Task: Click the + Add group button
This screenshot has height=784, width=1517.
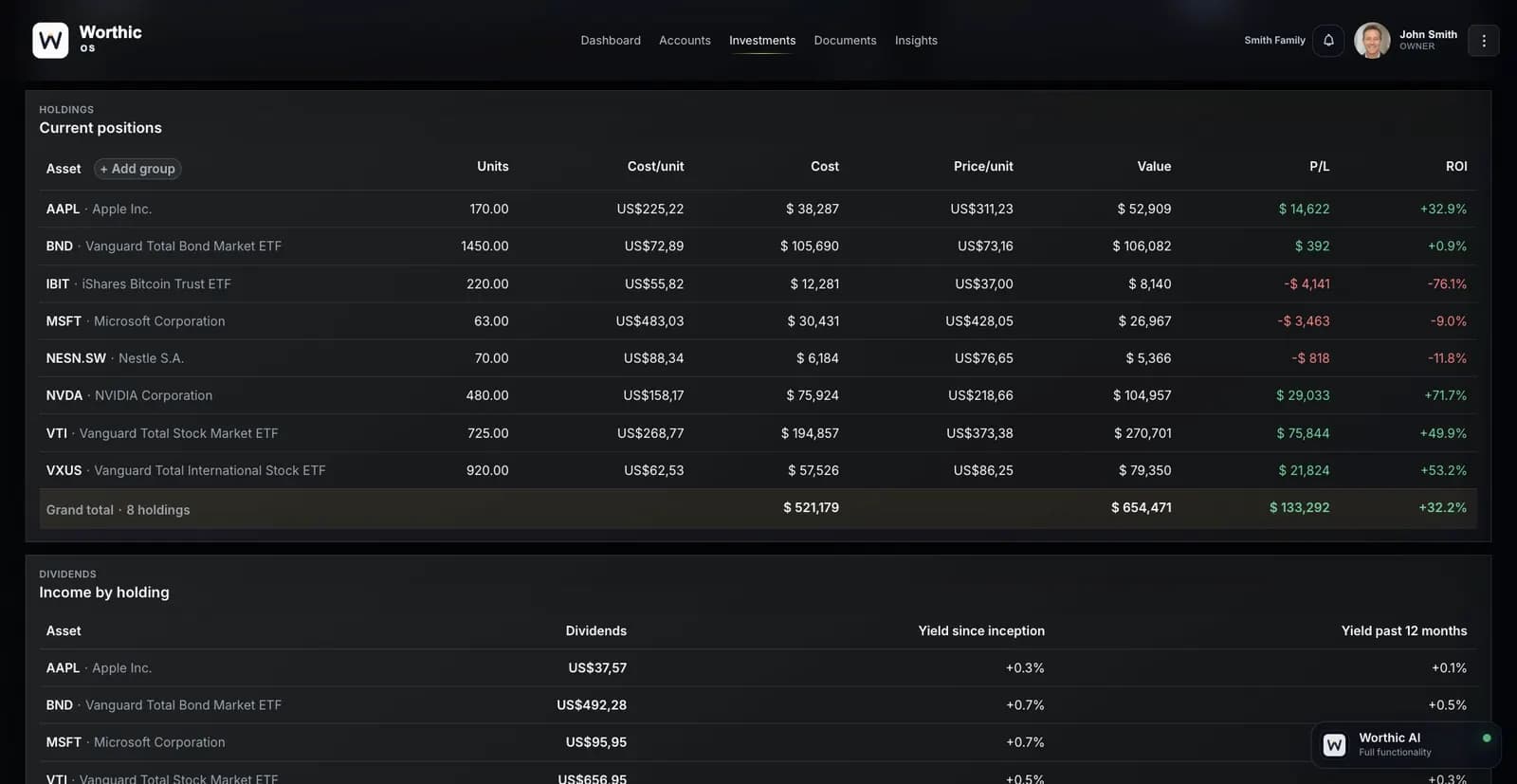Action: (137, 169)
